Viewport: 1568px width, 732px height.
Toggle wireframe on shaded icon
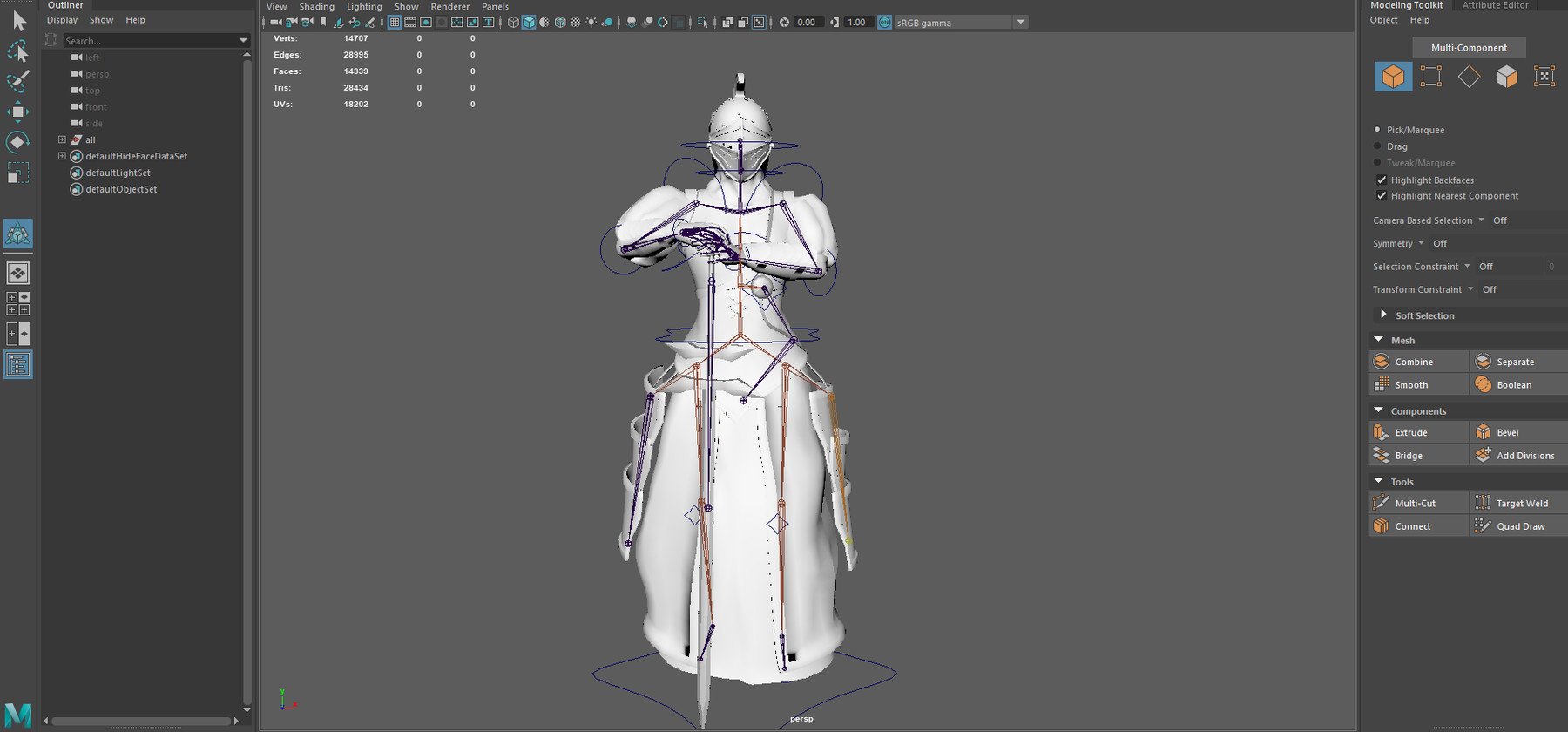pyautogui.click(x=560, y=22)
